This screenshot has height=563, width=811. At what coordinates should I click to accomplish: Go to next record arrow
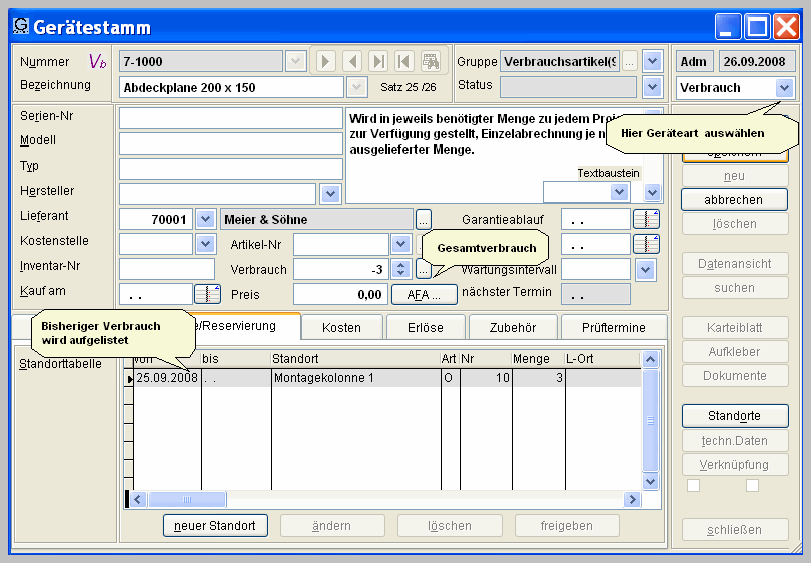click(326, 61)
